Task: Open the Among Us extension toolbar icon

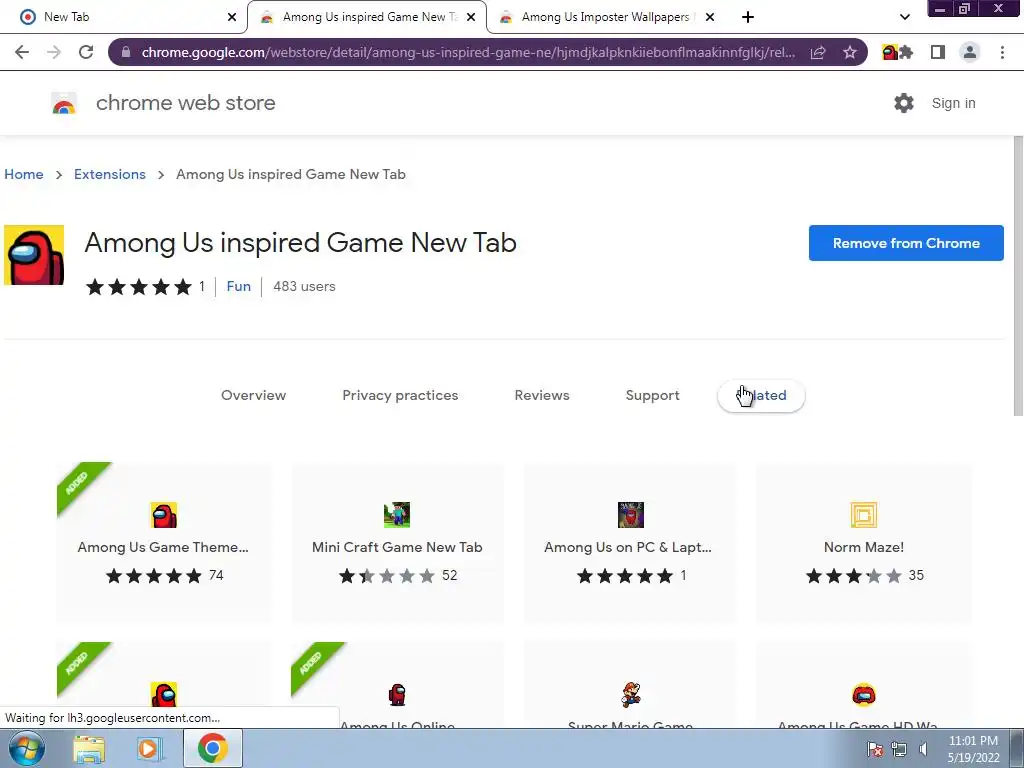Action: point(889,52)
